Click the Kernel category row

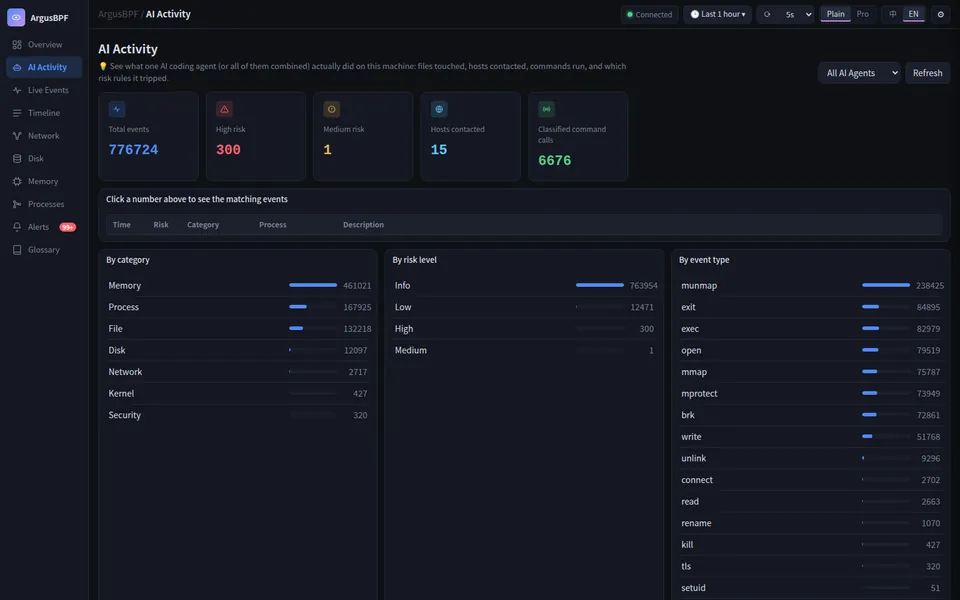tap(239, 394)
